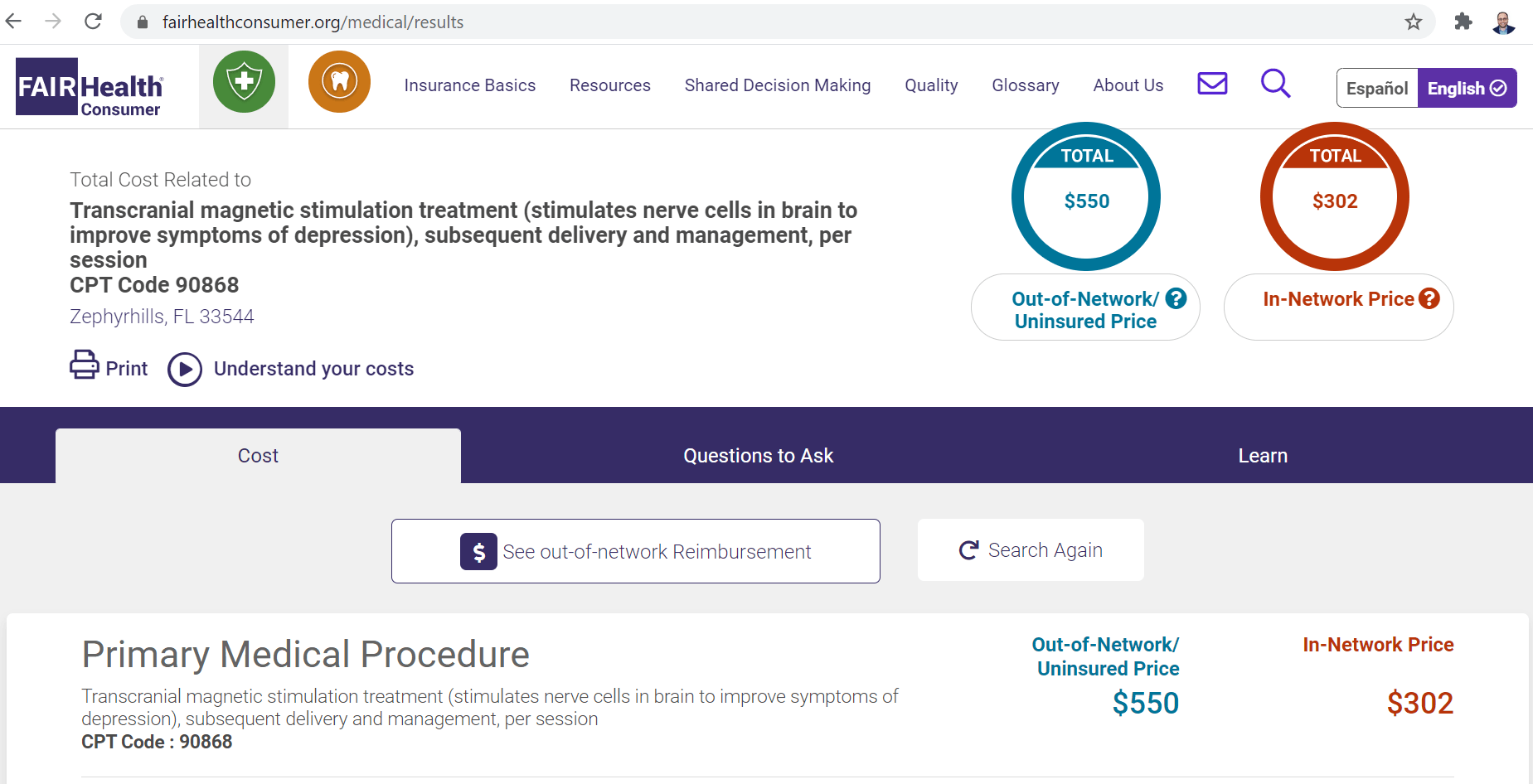1533x784 pixels.
Task: Open the browser extensions puzzle icon
Action: point(1463,22)
